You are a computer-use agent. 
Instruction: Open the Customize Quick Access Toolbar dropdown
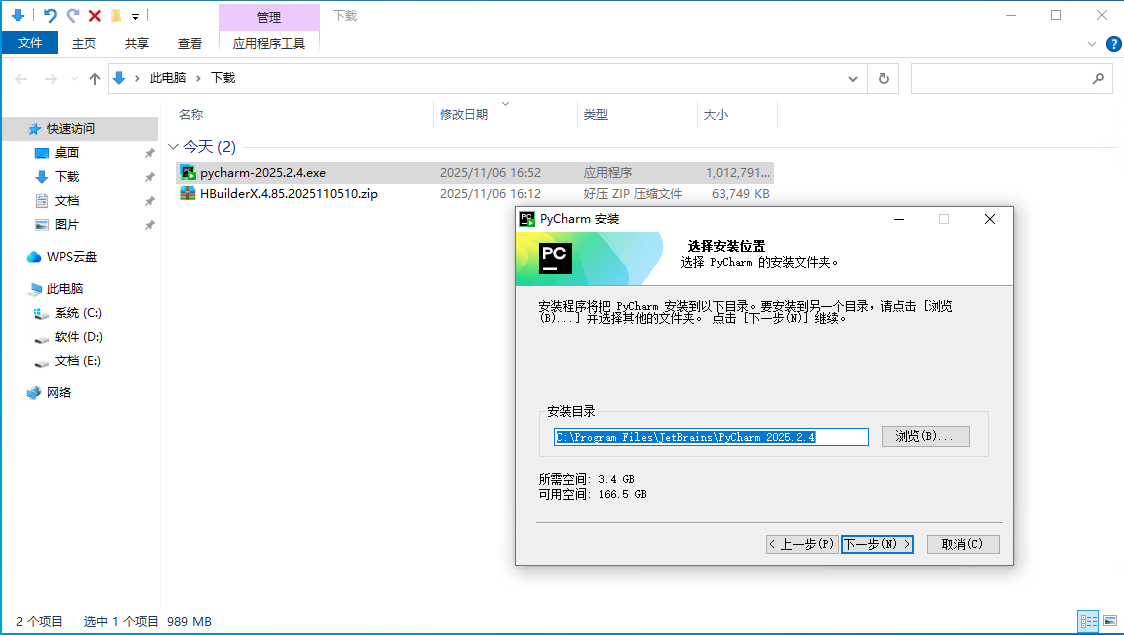tap(135, 16)
